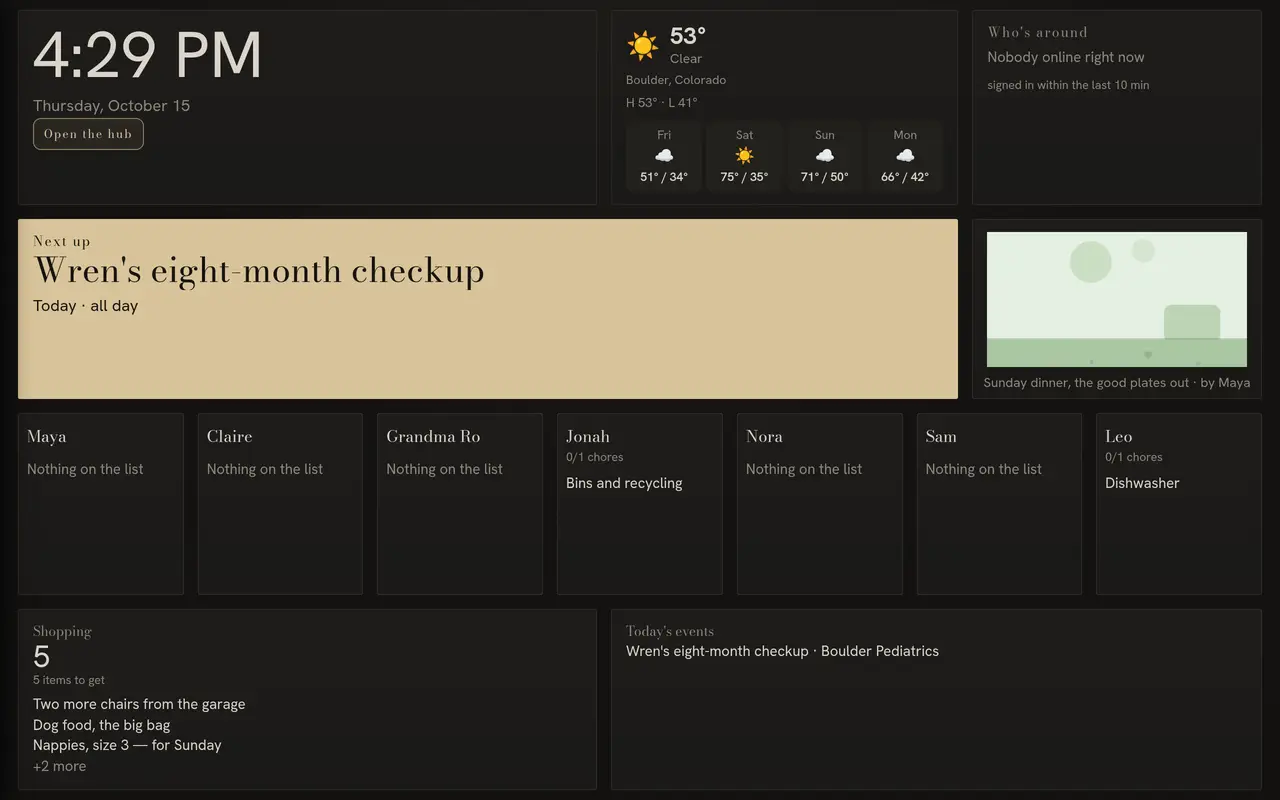The height and width of the screenshot is (800, 1280).
Task: Select Claire's name on her chore card
Action: pyautogui.click(x=230, y=436)
